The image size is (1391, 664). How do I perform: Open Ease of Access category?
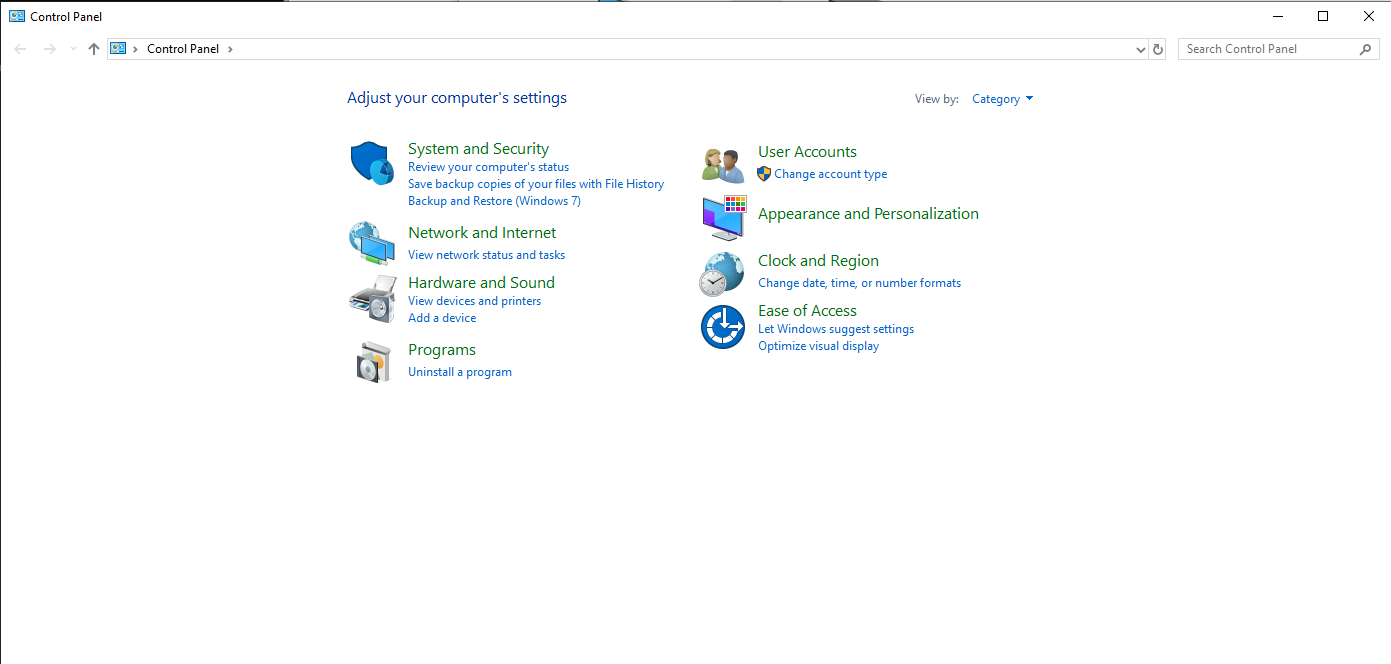pyautogui.click(x=807, y=311)
